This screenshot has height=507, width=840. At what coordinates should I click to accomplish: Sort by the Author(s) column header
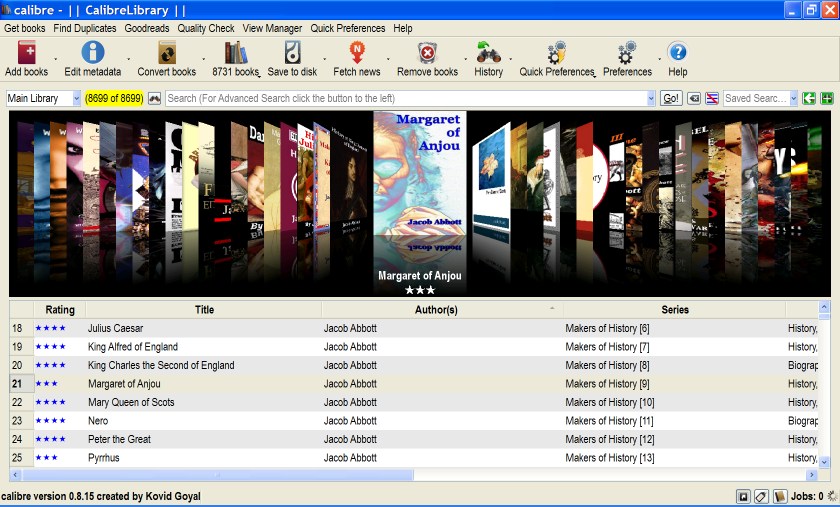pos(442,310)
